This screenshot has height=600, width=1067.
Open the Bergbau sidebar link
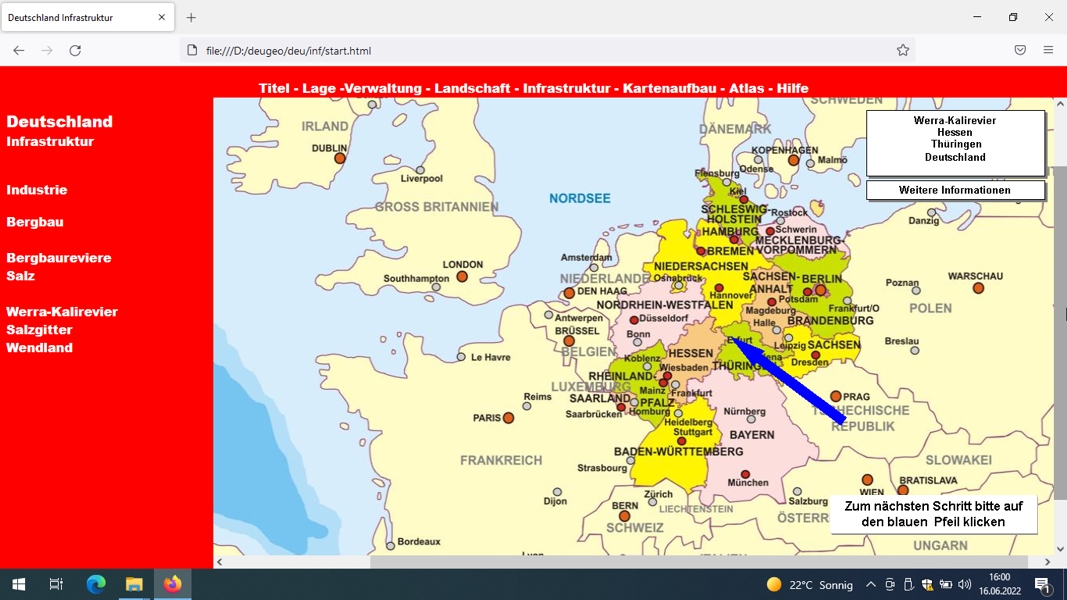point(35,222)
